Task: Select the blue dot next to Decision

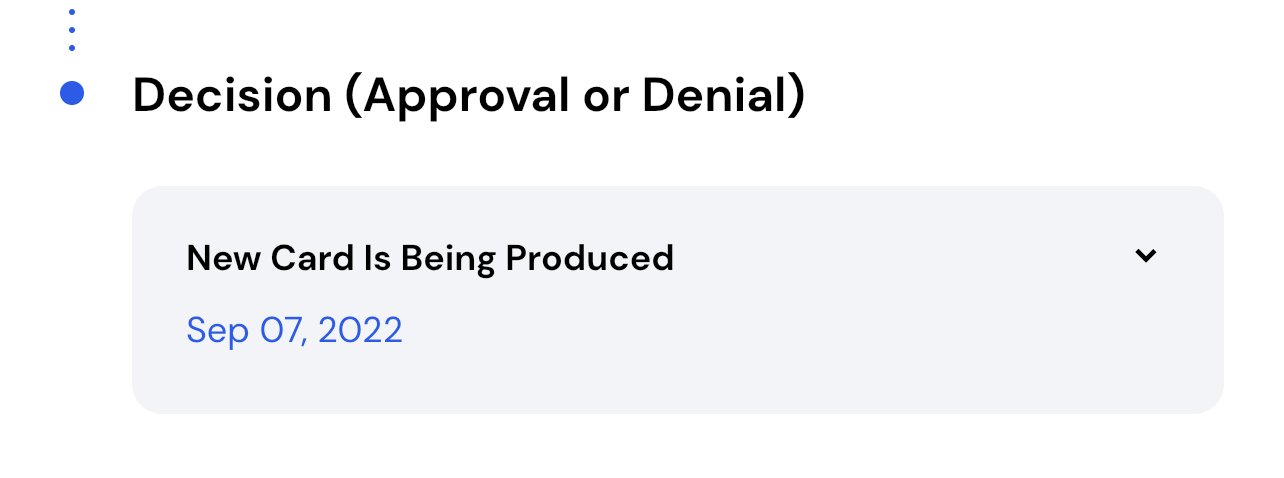Action: click(x=72, y=93)
